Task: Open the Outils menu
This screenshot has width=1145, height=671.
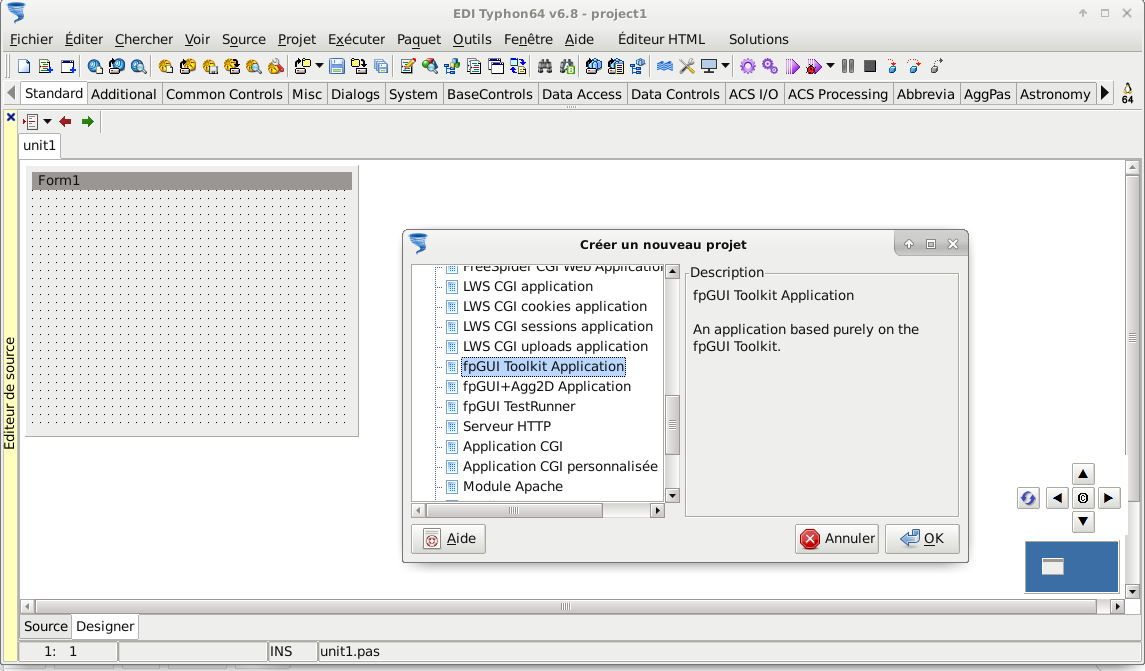Action: tap(472, 39)
